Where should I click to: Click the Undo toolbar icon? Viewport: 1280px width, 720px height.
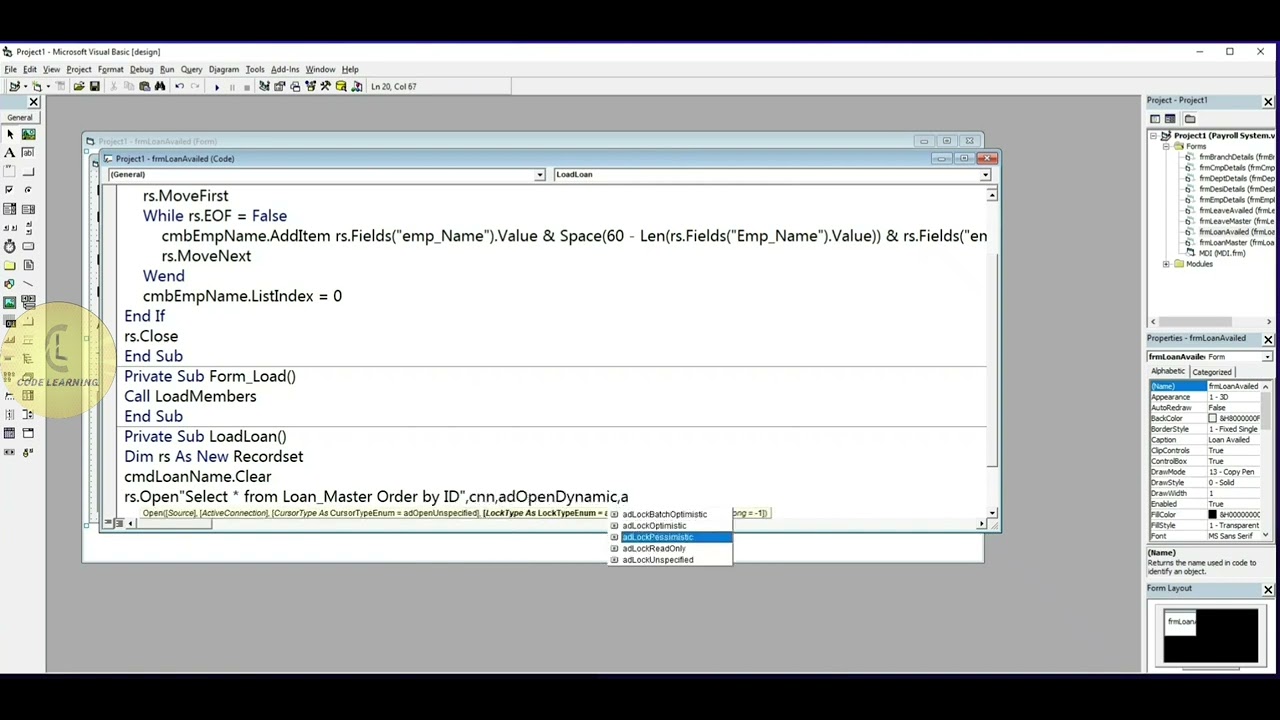click(179, 86)
